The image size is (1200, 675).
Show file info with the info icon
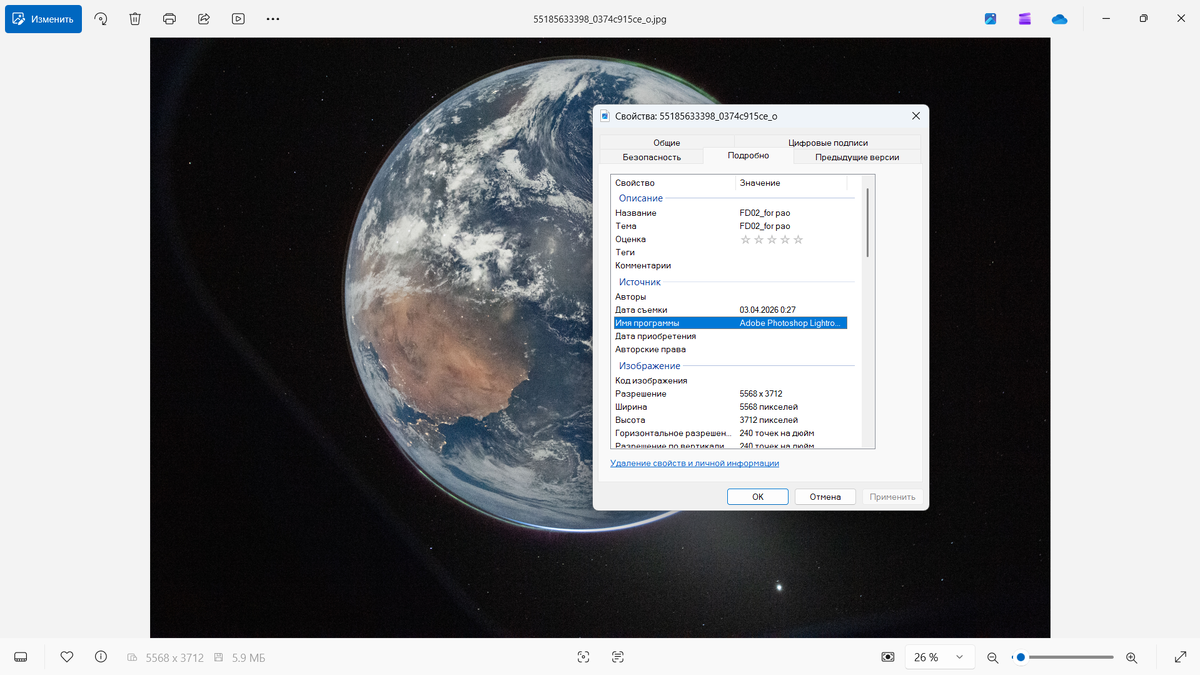pyautogui.click(x=101, y=657)
